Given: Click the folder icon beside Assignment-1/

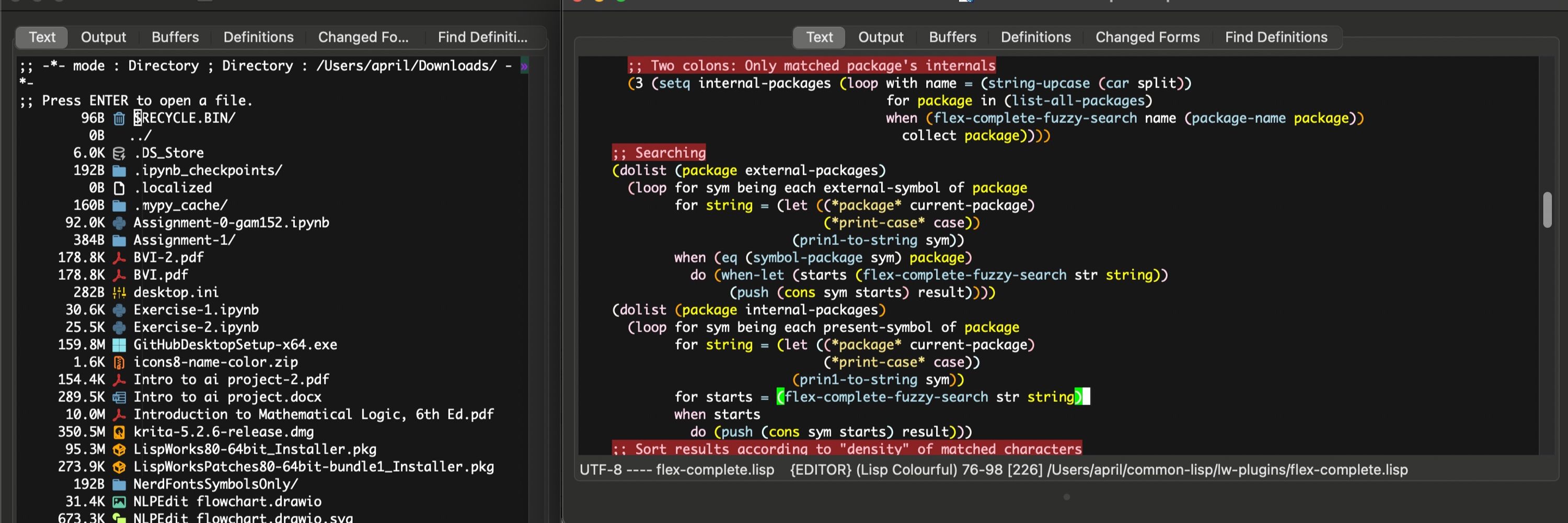Looking at the screenshot, I should pos(119,241).
